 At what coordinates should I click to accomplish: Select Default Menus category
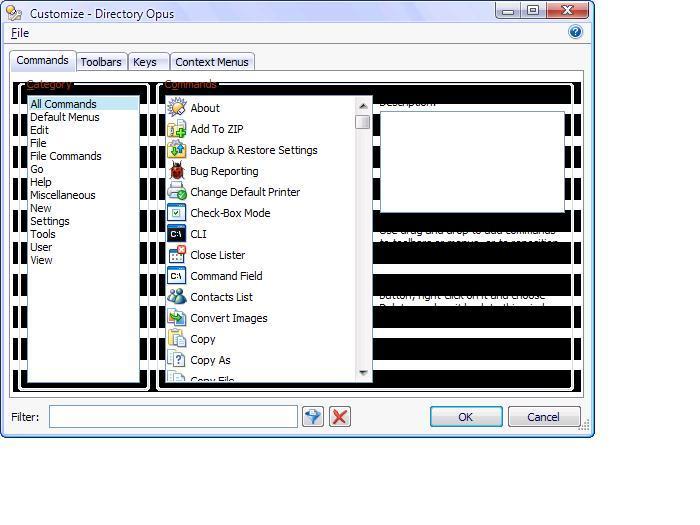83,117
